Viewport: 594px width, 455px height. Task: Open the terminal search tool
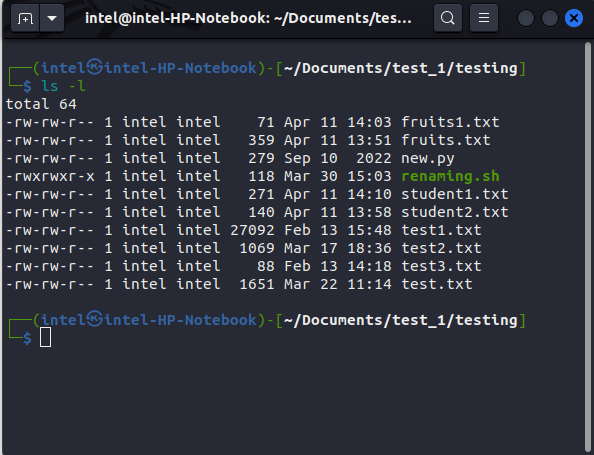click(x=448, y=18)
